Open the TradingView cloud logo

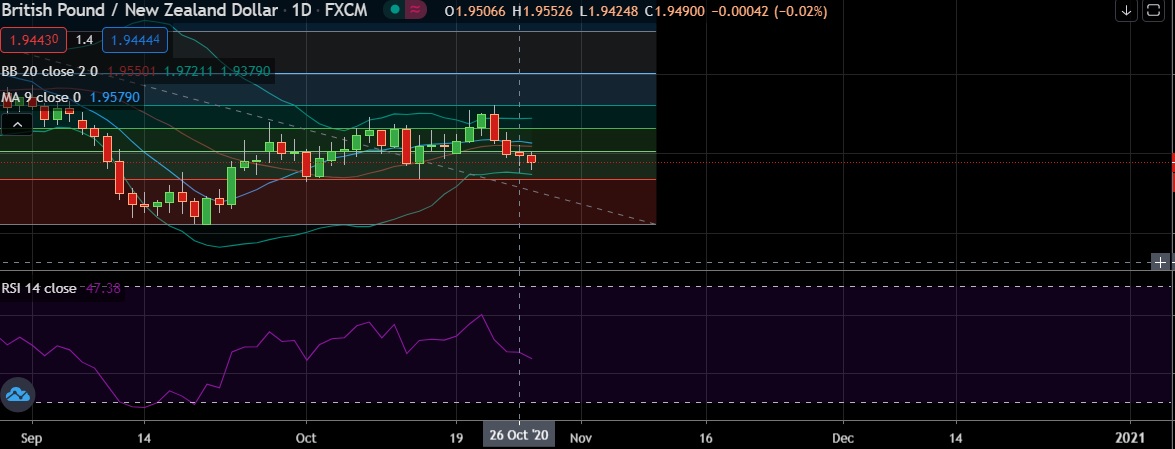point(17,394)
